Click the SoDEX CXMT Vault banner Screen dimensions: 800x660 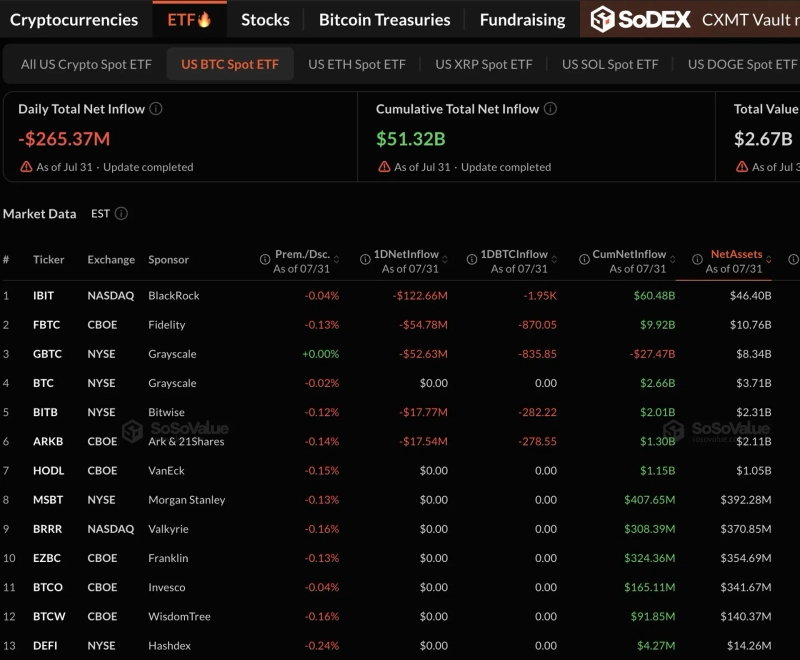pos(690,19)
